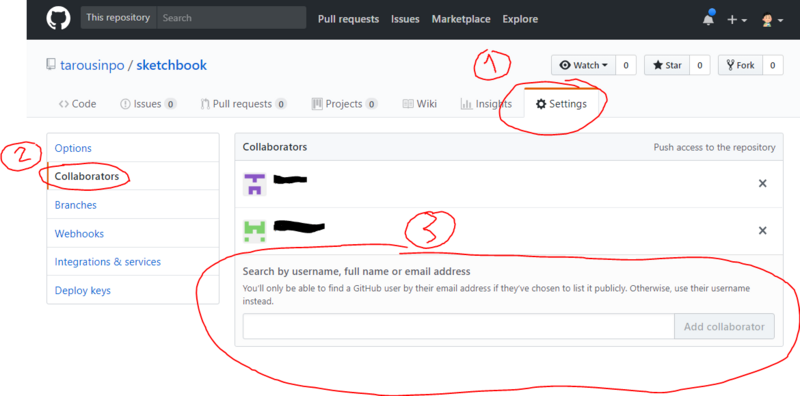Viewport: 800px width, 396px height.
Task: Switch to the repository Issues tab
Action: (148, 104)
